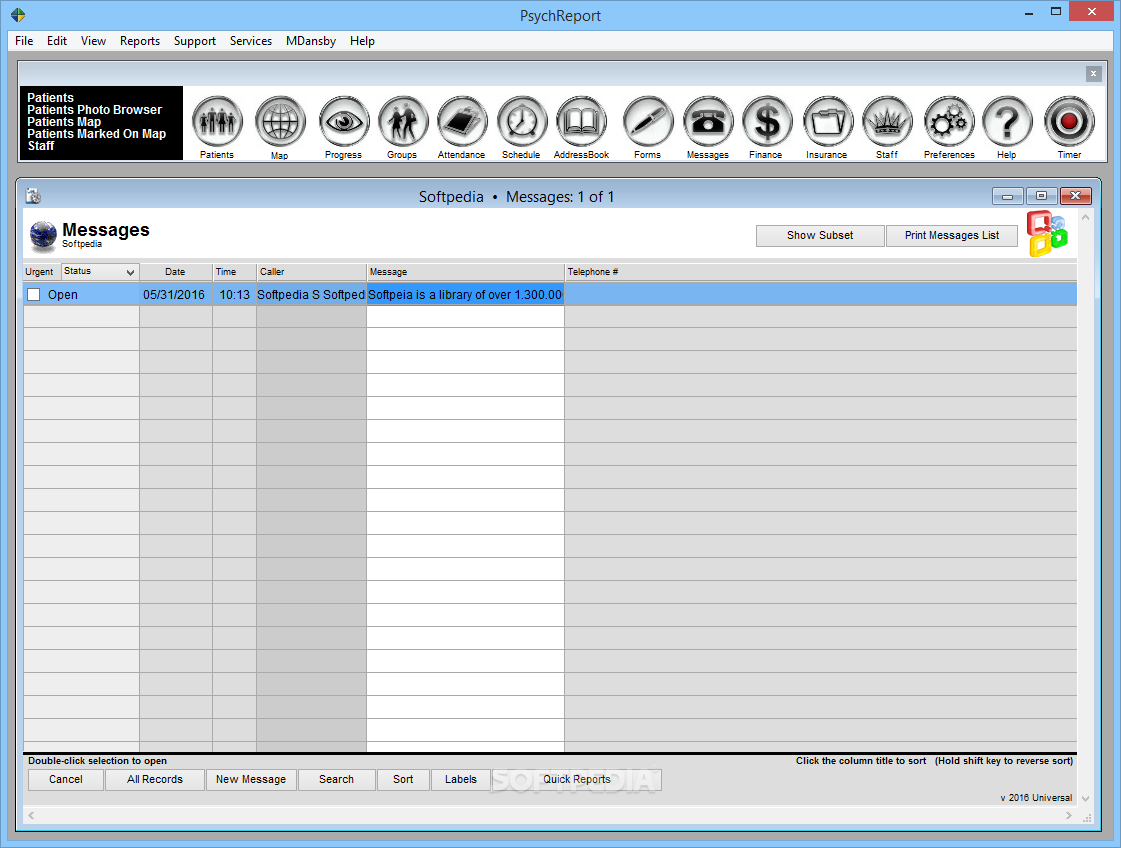Open the MDansby menu
Screen dimensions: 1121x848
(x=310, y=41)
